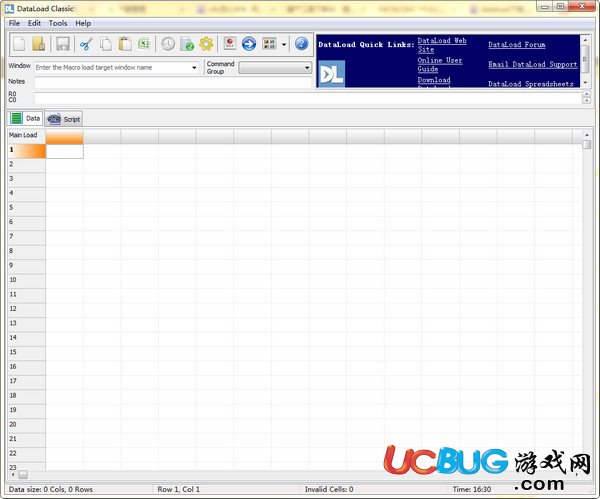
Task: Select row header 20
Action: tap(26, 425)
